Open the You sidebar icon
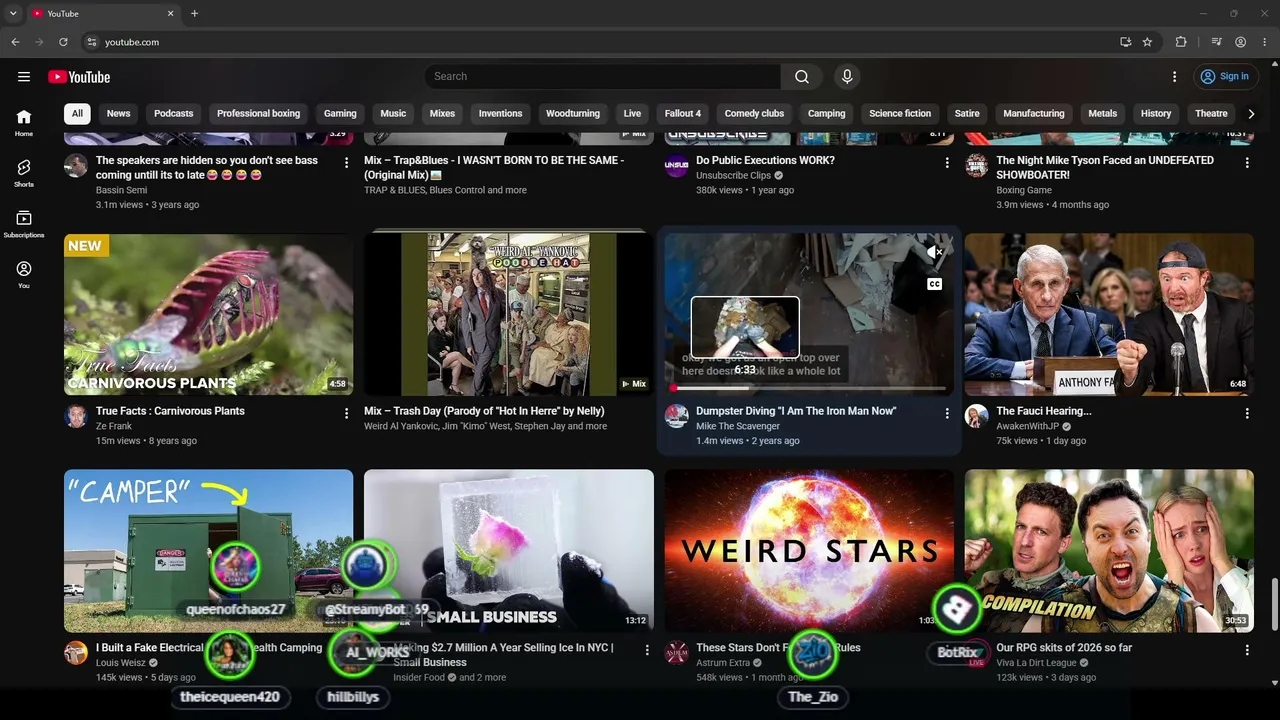 [x=24, y=275]
